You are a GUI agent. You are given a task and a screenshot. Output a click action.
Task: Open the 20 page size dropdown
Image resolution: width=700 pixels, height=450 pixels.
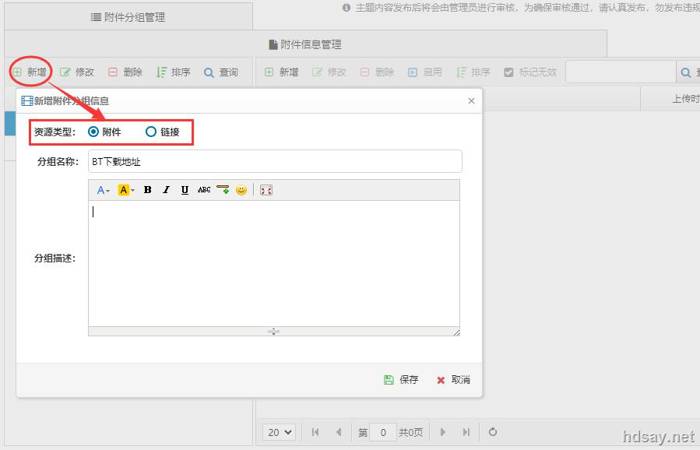pos(280,432)
